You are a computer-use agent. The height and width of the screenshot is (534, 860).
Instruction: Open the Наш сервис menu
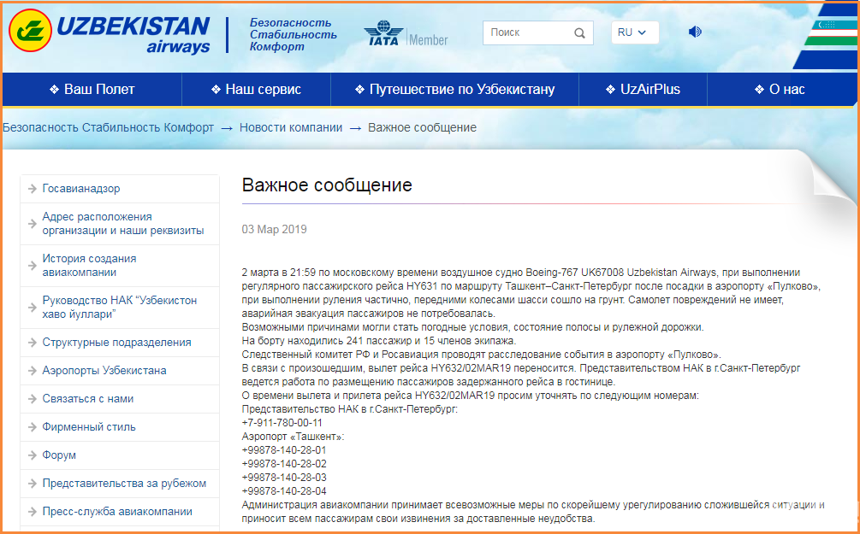click(x=256, y=89)
